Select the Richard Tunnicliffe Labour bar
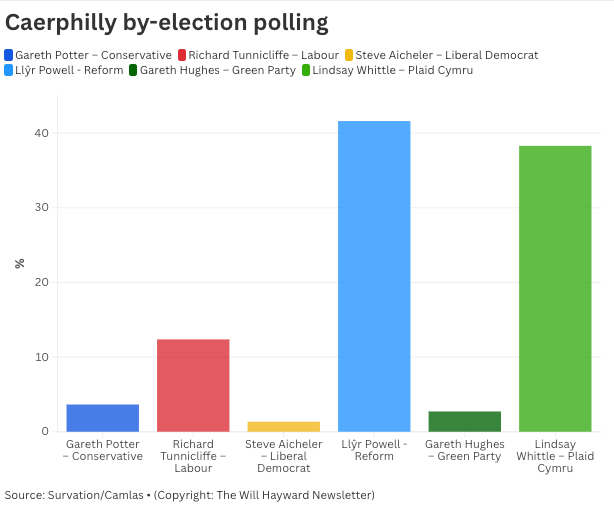This screenshot has width=614, height=505. coord(193,386)
